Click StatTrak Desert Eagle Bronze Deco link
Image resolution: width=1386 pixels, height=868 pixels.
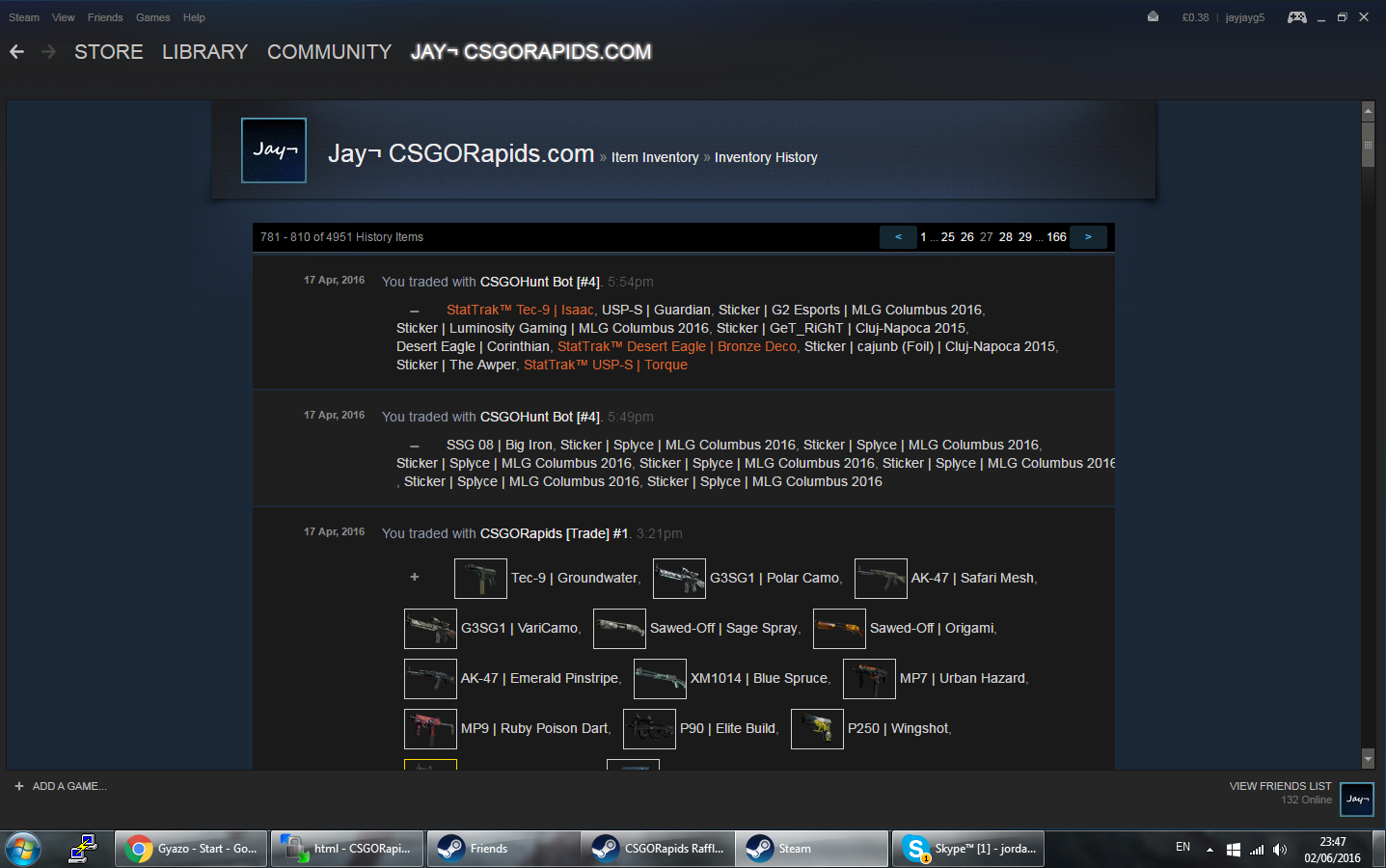click(x=677, y=346)
